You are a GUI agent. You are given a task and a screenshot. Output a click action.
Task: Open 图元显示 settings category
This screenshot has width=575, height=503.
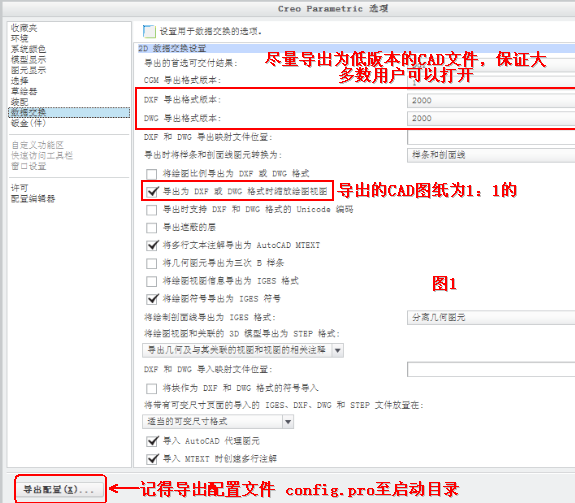coord(28,70)
